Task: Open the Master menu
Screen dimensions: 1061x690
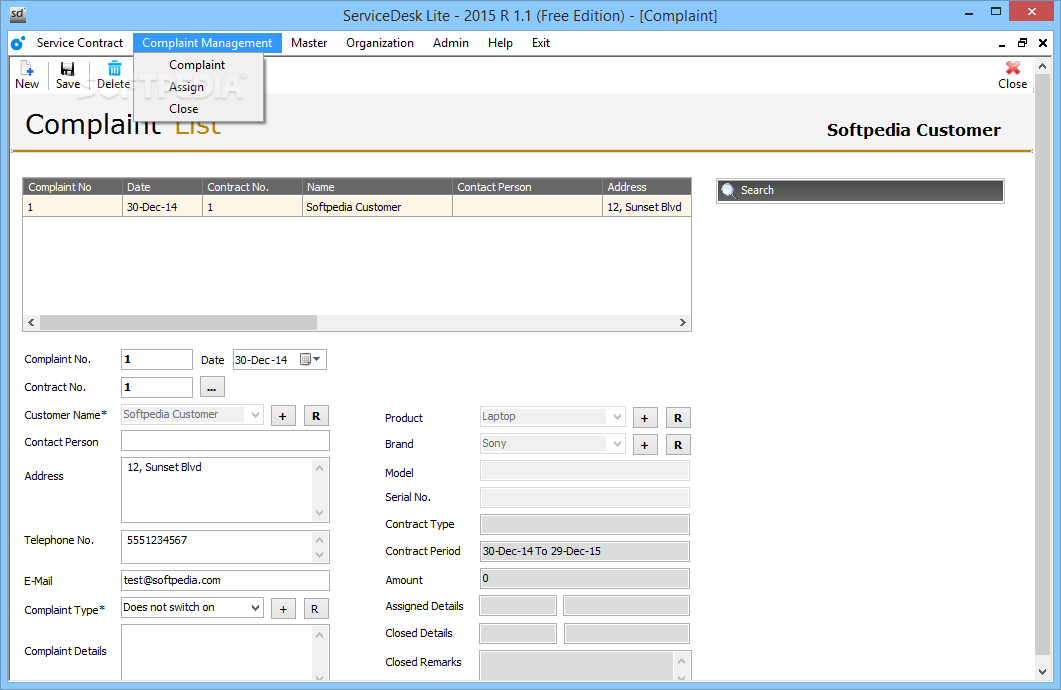Action: click(x=309, y=43)
